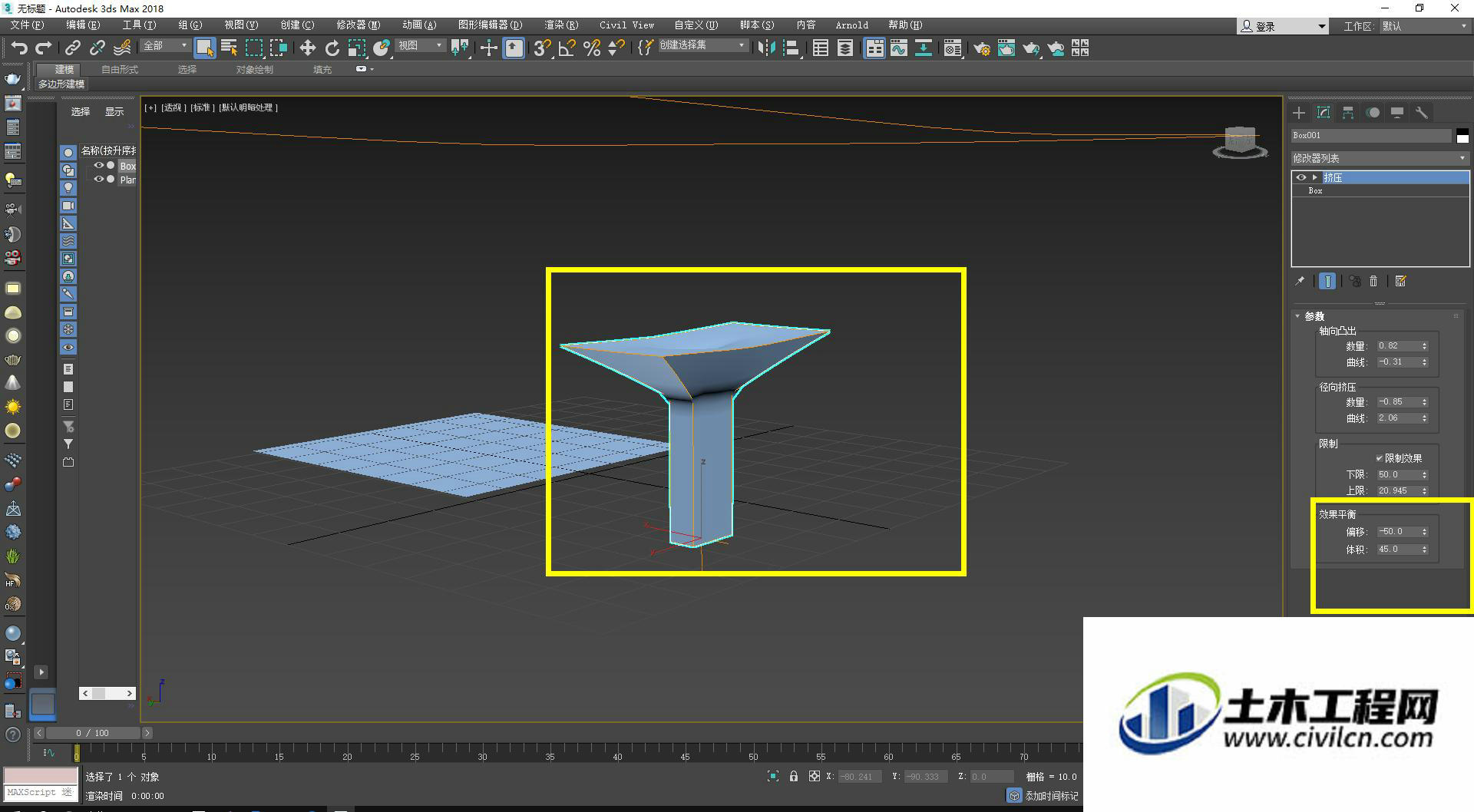This screenshot has height=812, width=1474.
Task: Open the Material Editor icon
Action: [x=952, y=48]
